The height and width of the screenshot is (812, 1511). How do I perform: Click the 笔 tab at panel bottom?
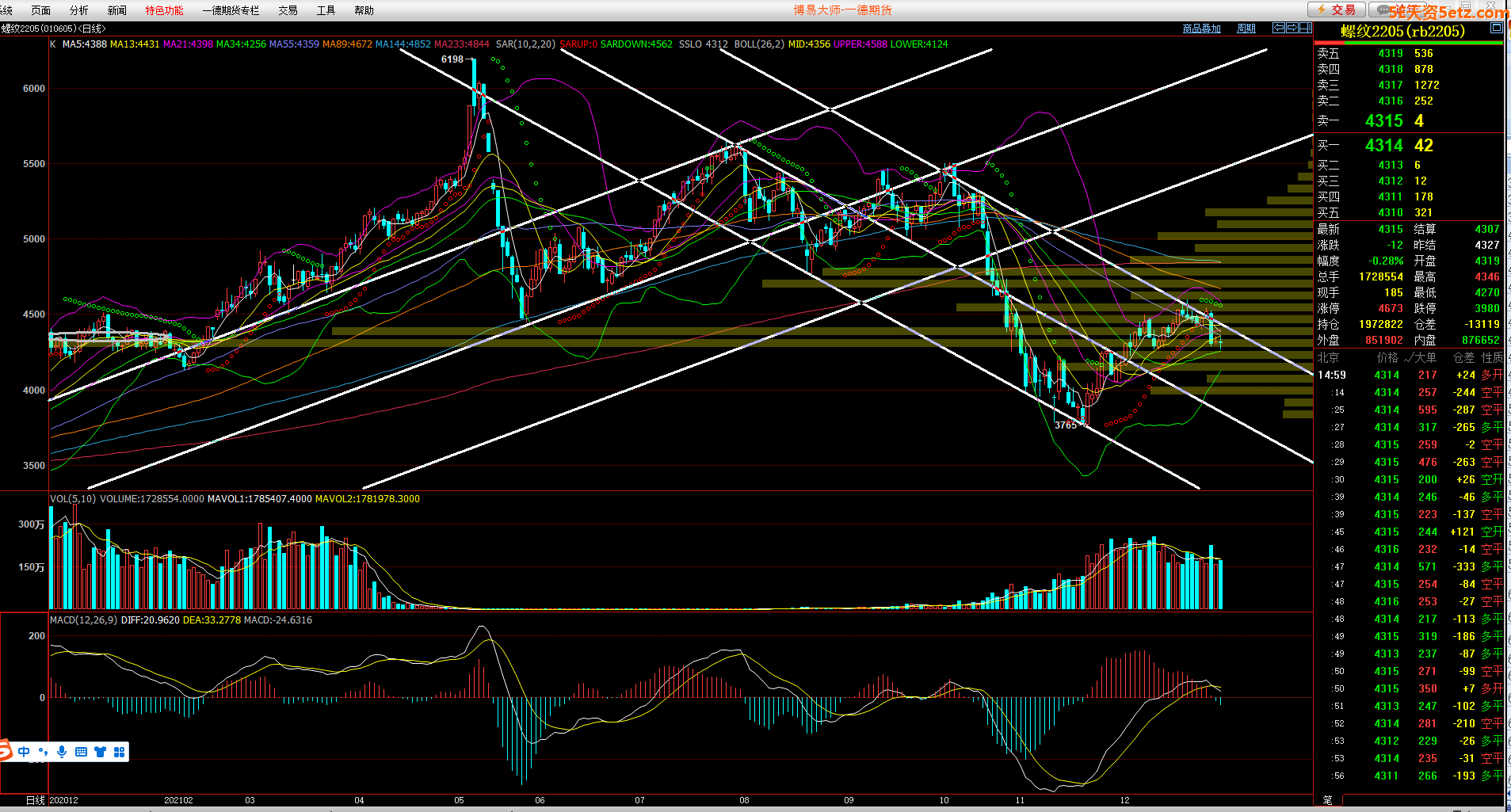point(1327,800)
